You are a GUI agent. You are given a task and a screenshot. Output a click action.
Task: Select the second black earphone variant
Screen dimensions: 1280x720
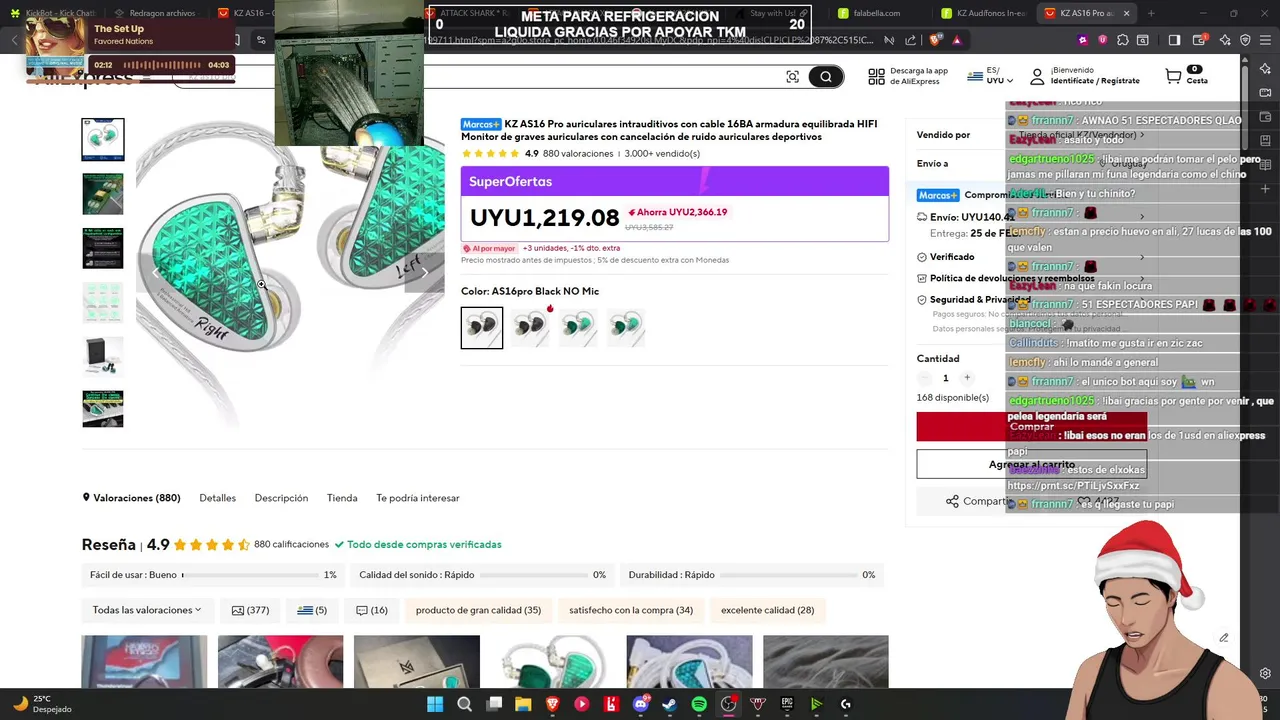[x=530, y=327]
